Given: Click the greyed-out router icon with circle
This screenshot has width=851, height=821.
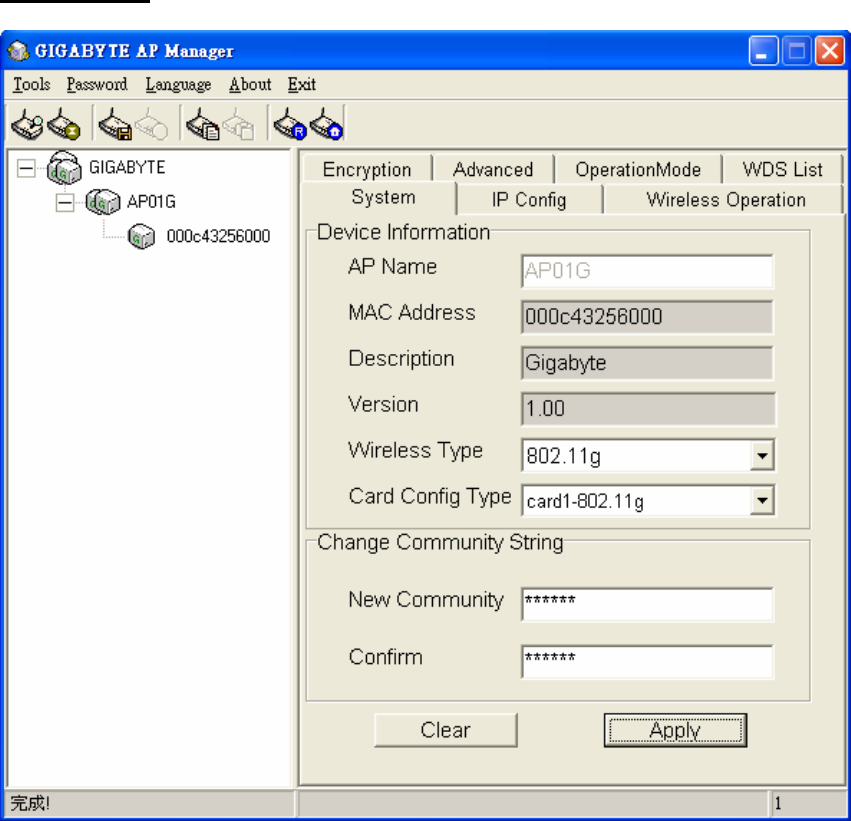Looking at the screenshot, I should [x=151, y=124].
